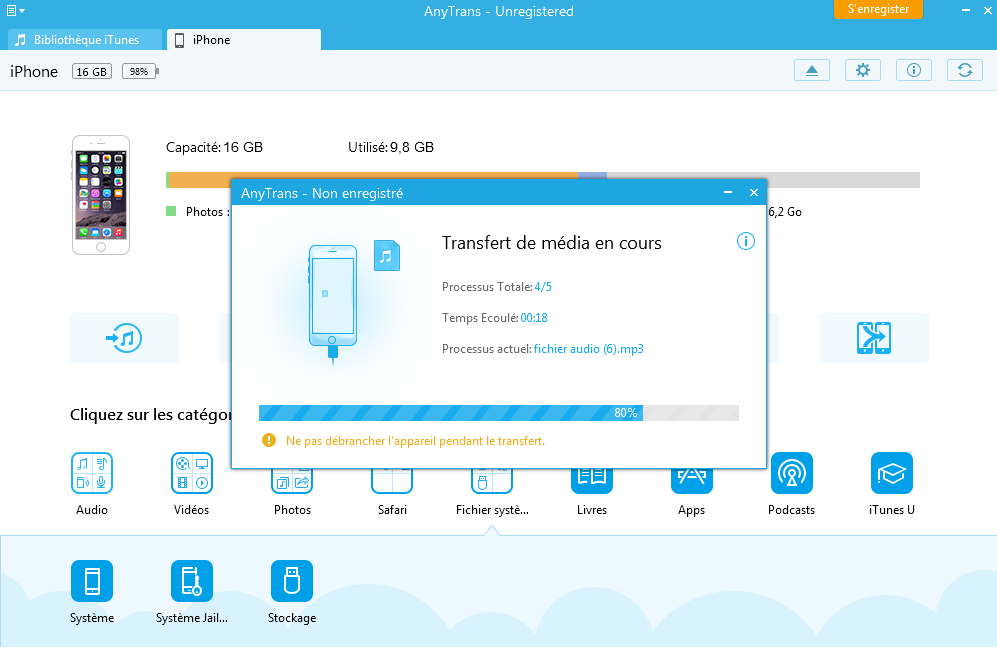The image size is (997, 648).
Task: Open the Stockage section
Action: pyautogui.click(x=292, y=581)
